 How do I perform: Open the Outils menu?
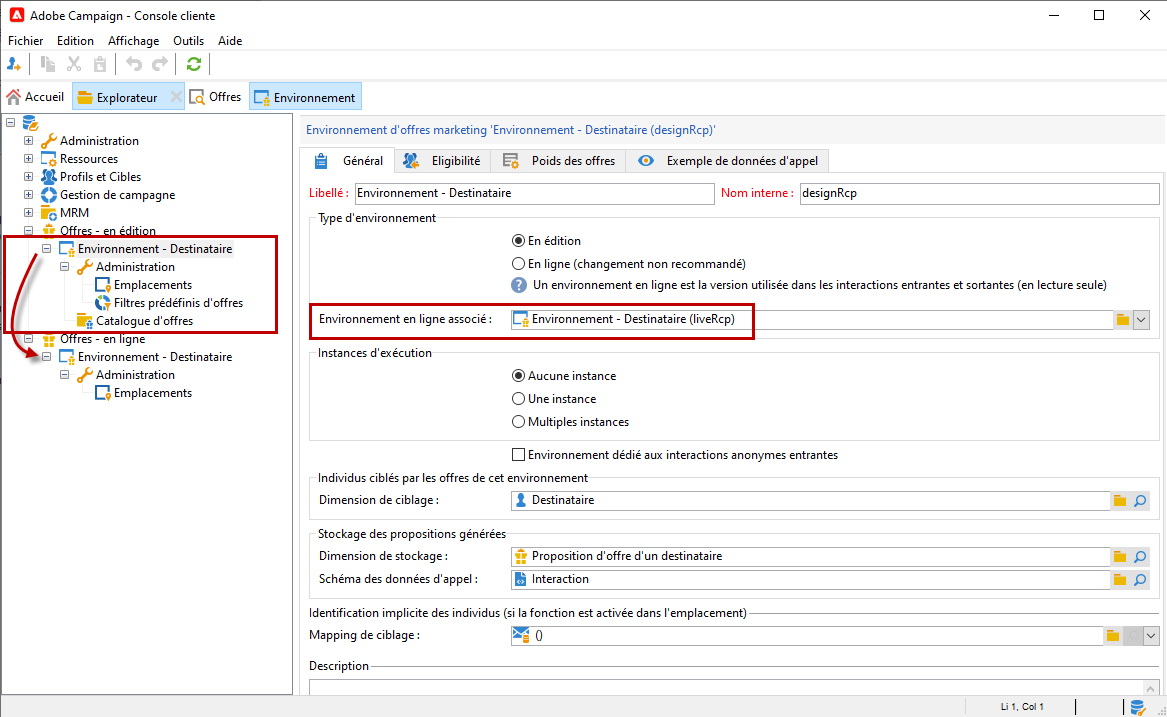point(188,41)
